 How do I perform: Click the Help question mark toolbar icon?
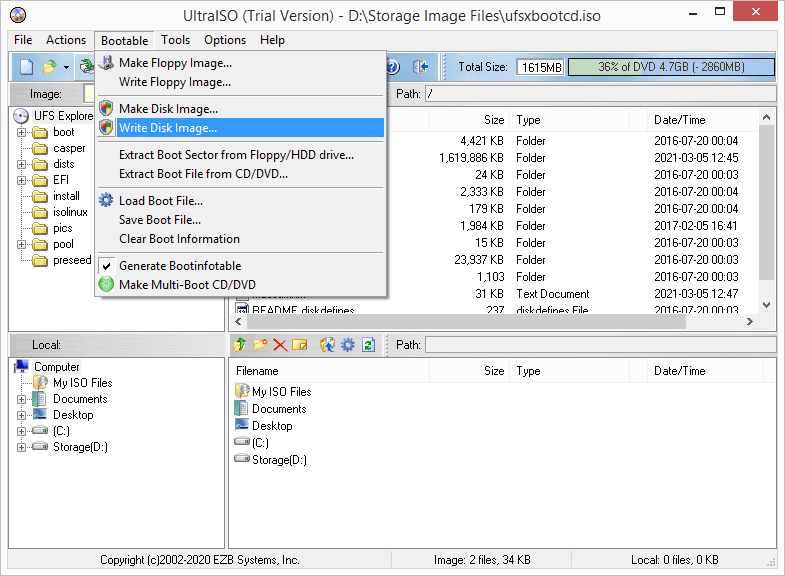pos(393,67)
